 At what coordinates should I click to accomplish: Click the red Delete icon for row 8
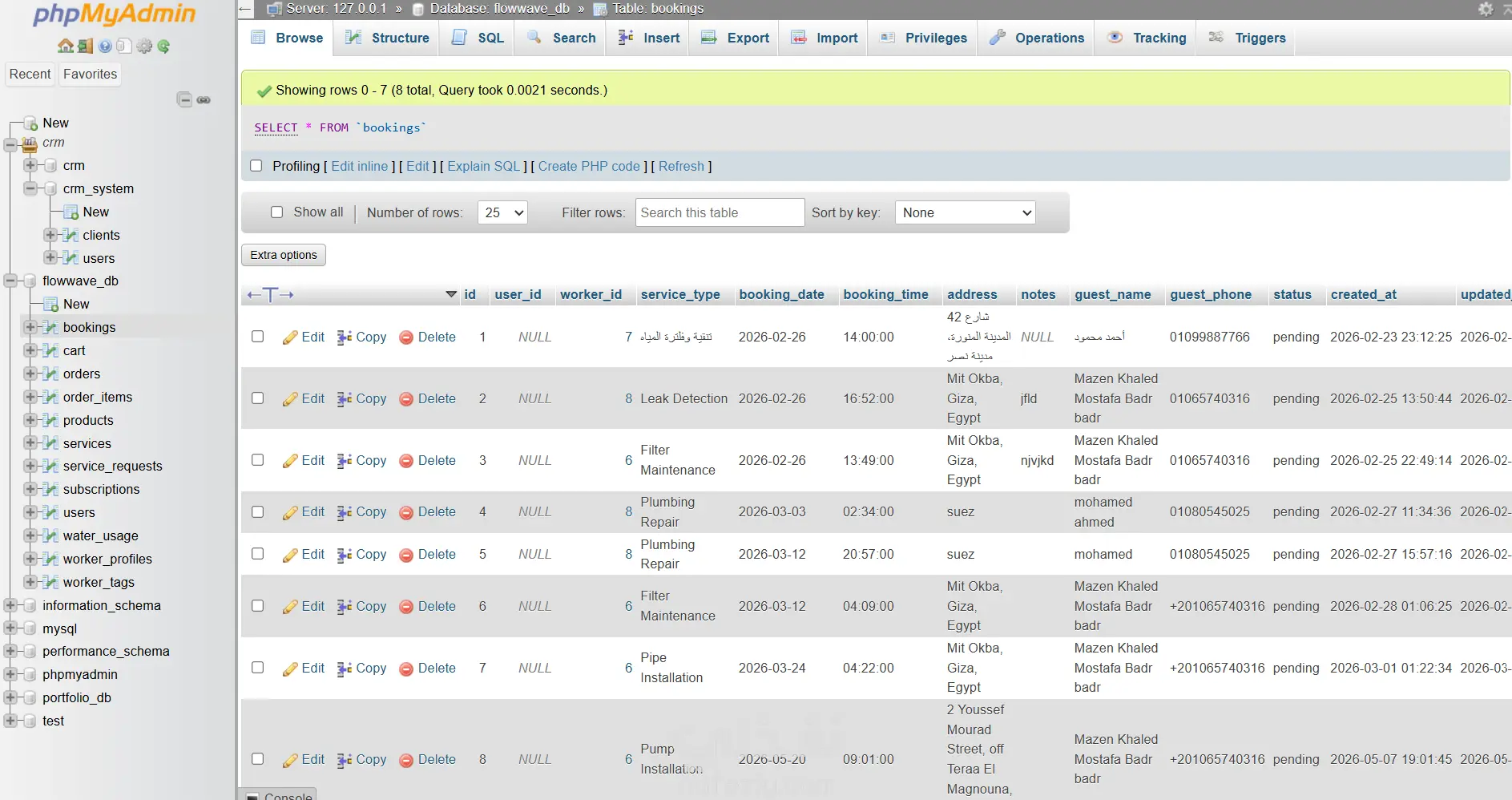click(x=406, y=760)
